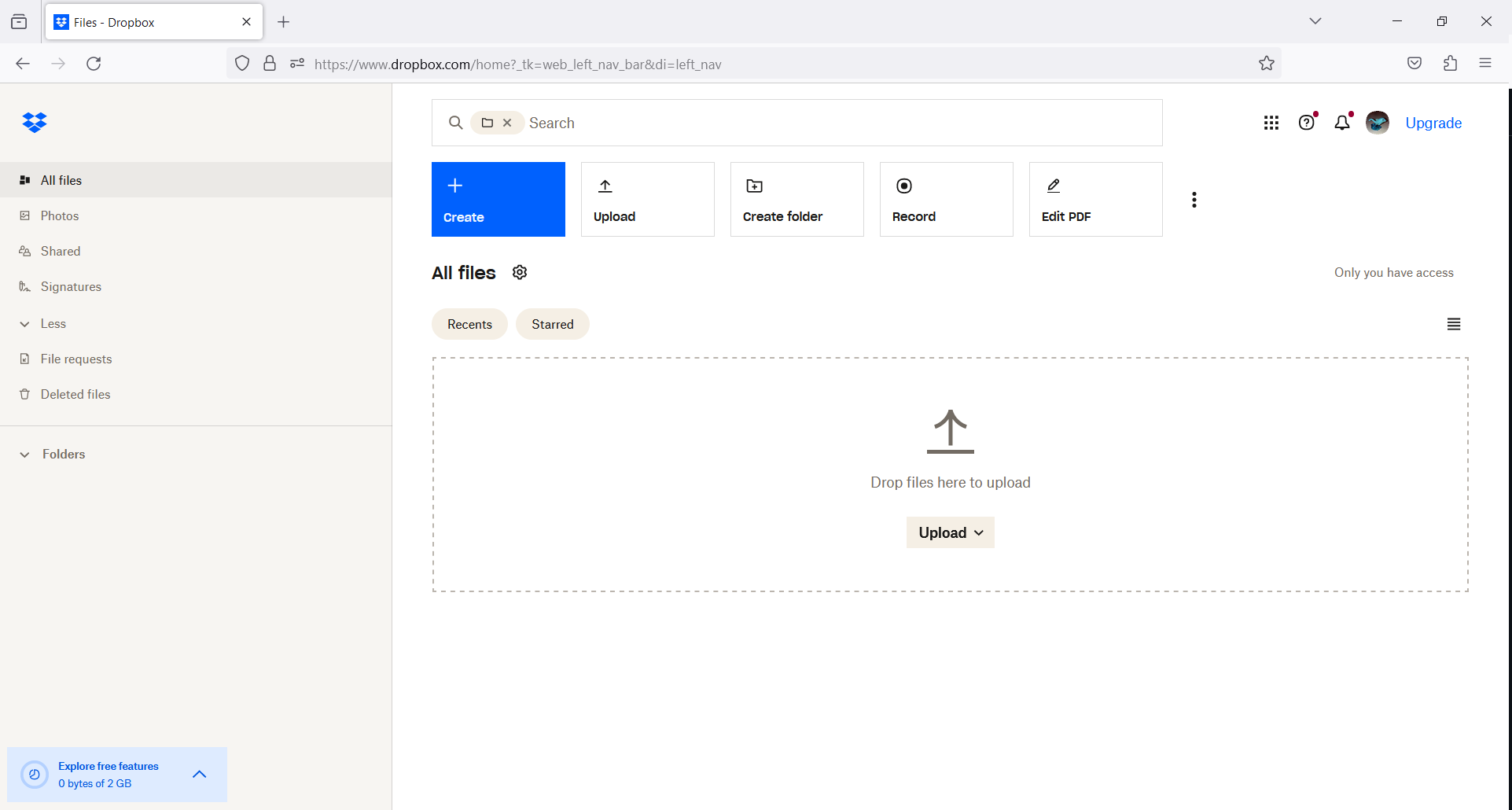
Task: Open the Upload dropdown in drop area
Action: [950, 532]
